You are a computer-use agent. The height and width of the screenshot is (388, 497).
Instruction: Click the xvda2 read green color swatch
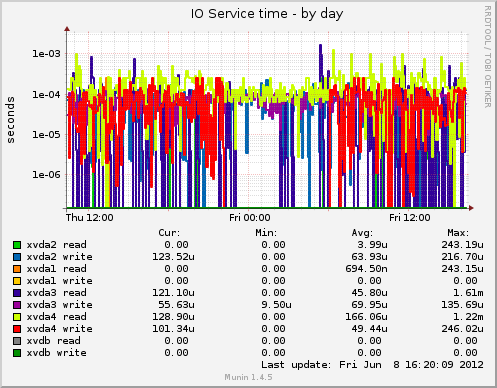[x=17, y=245]
